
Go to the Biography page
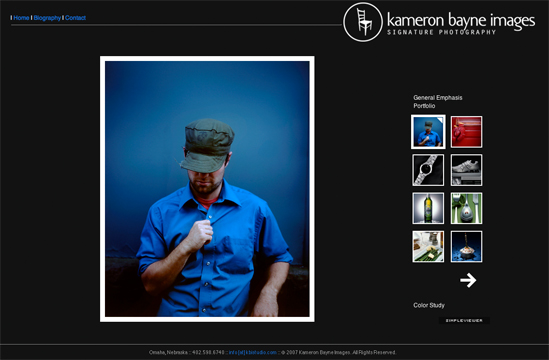click(x=47, y=18)
